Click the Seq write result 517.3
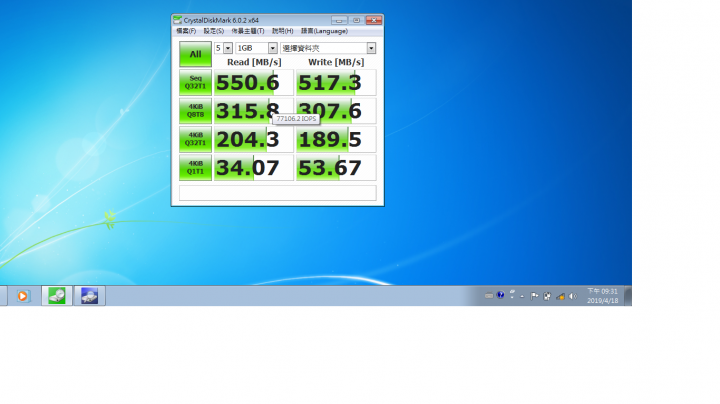The width and height of the screenshot is (720, 404). (336, 83)
